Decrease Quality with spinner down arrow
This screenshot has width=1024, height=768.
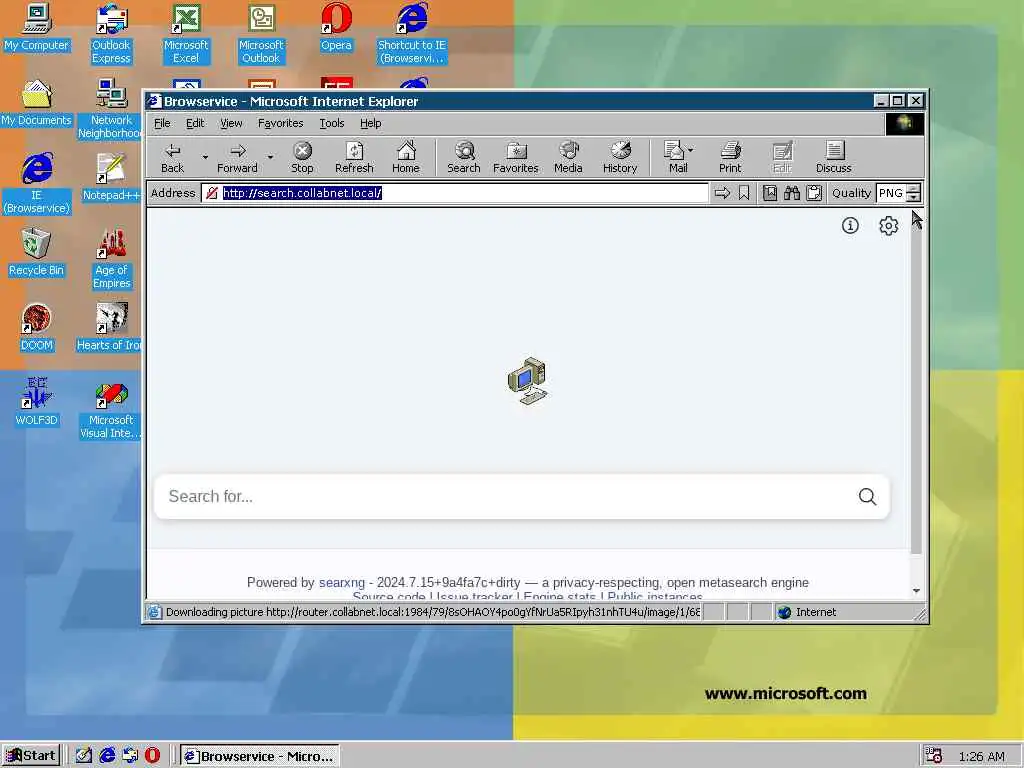coord(914,197)
